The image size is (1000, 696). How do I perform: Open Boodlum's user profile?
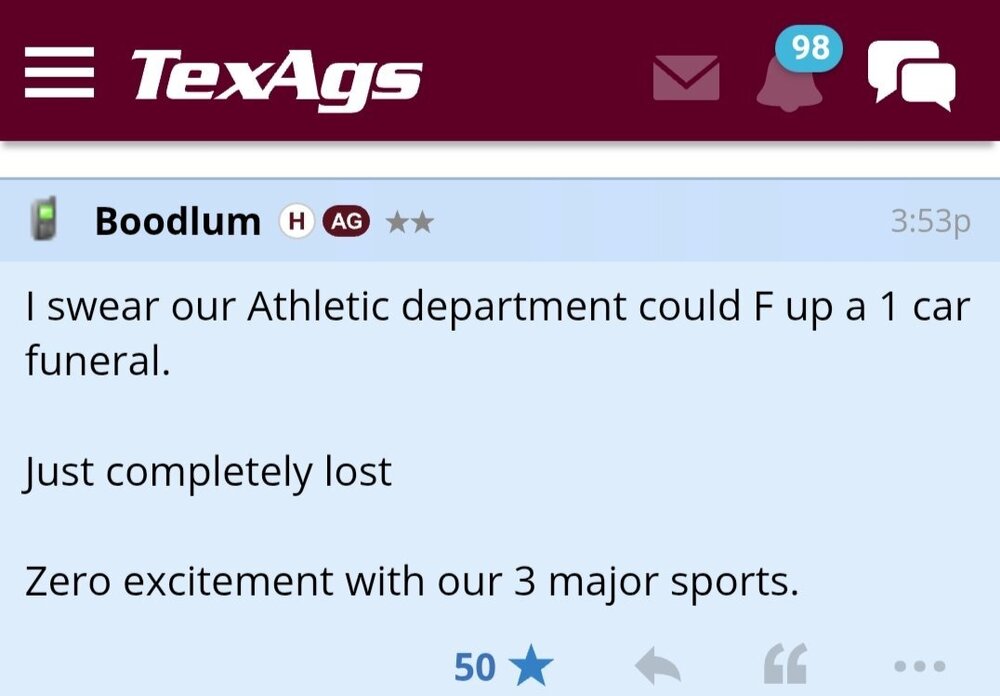pyautogui.click(x=177, y=221)
